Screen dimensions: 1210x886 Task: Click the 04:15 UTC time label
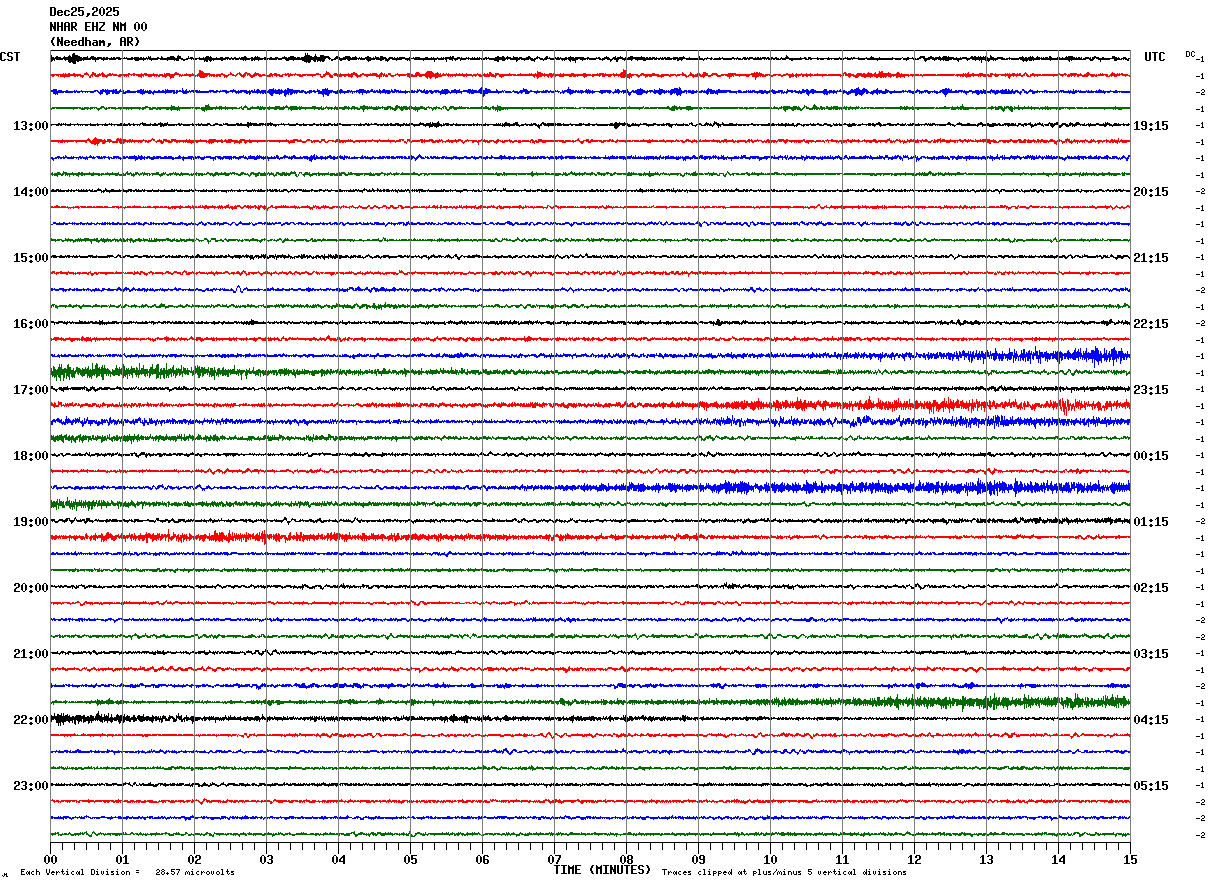pyautogui.click(x=1151, y=720)
